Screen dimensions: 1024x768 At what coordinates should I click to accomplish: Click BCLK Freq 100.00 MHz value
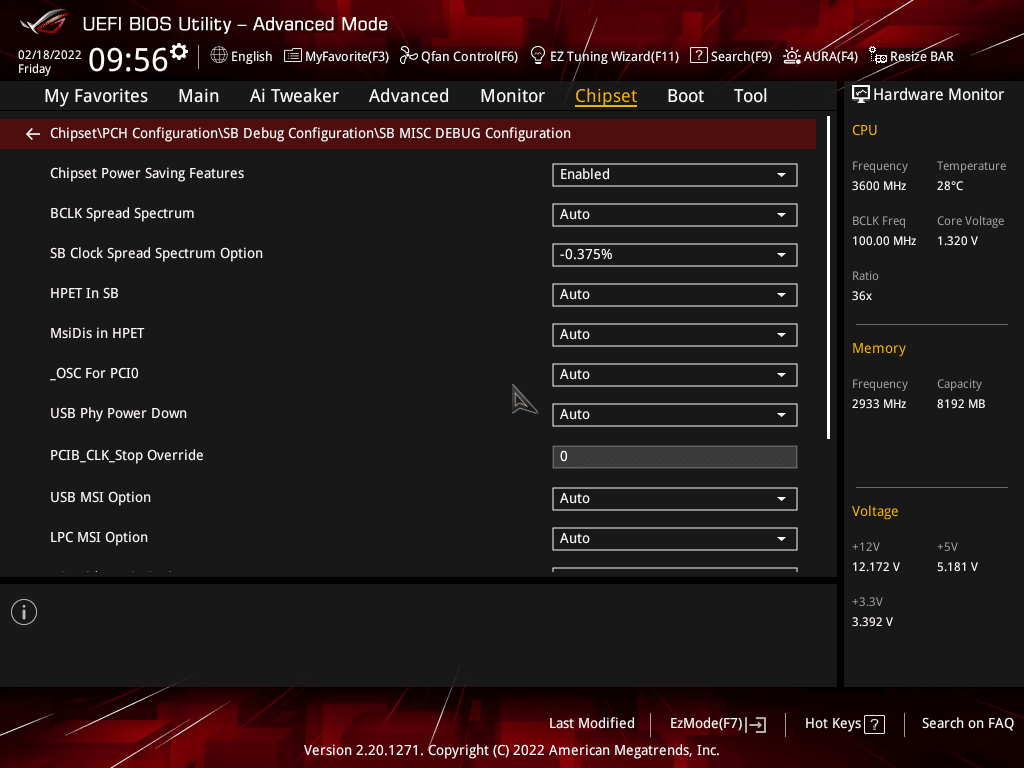(884, 241)
